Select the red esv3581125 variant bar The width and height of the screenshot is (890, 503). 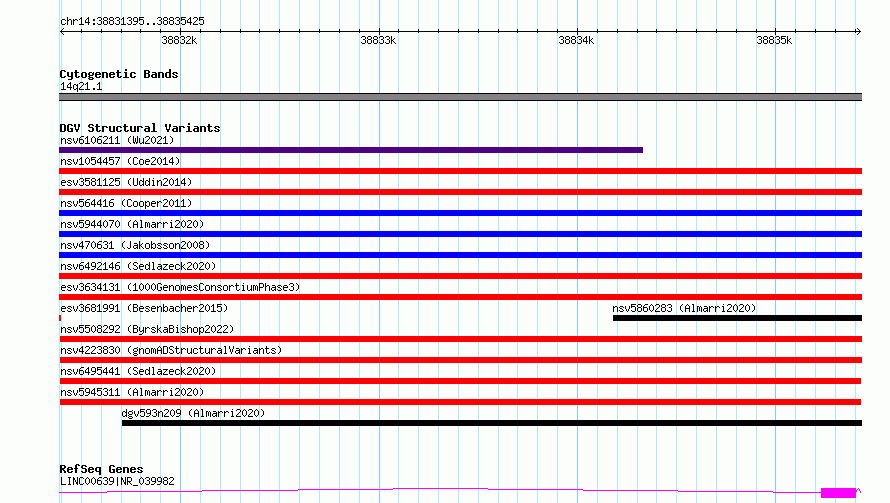(x=460, y=192)
